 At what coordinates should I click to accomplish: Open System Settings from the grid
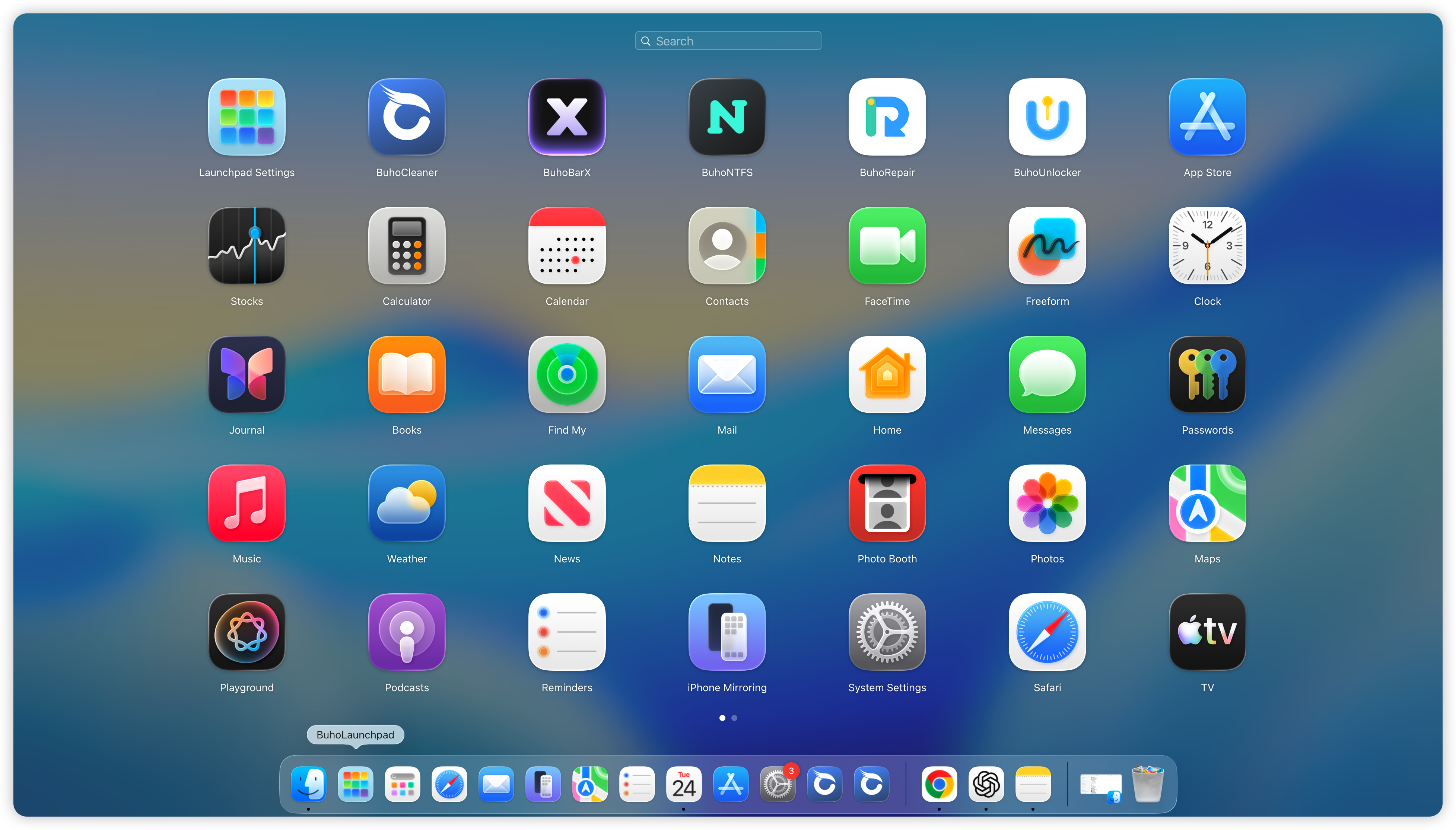tap(887, 632)
